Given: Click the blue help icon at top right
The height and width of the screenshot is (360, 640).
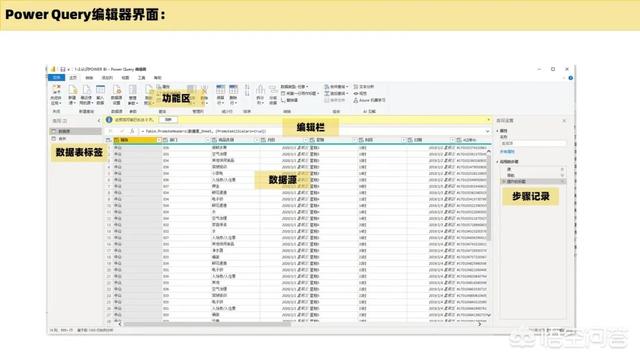Looking at the screenshot, I should 570,78.
